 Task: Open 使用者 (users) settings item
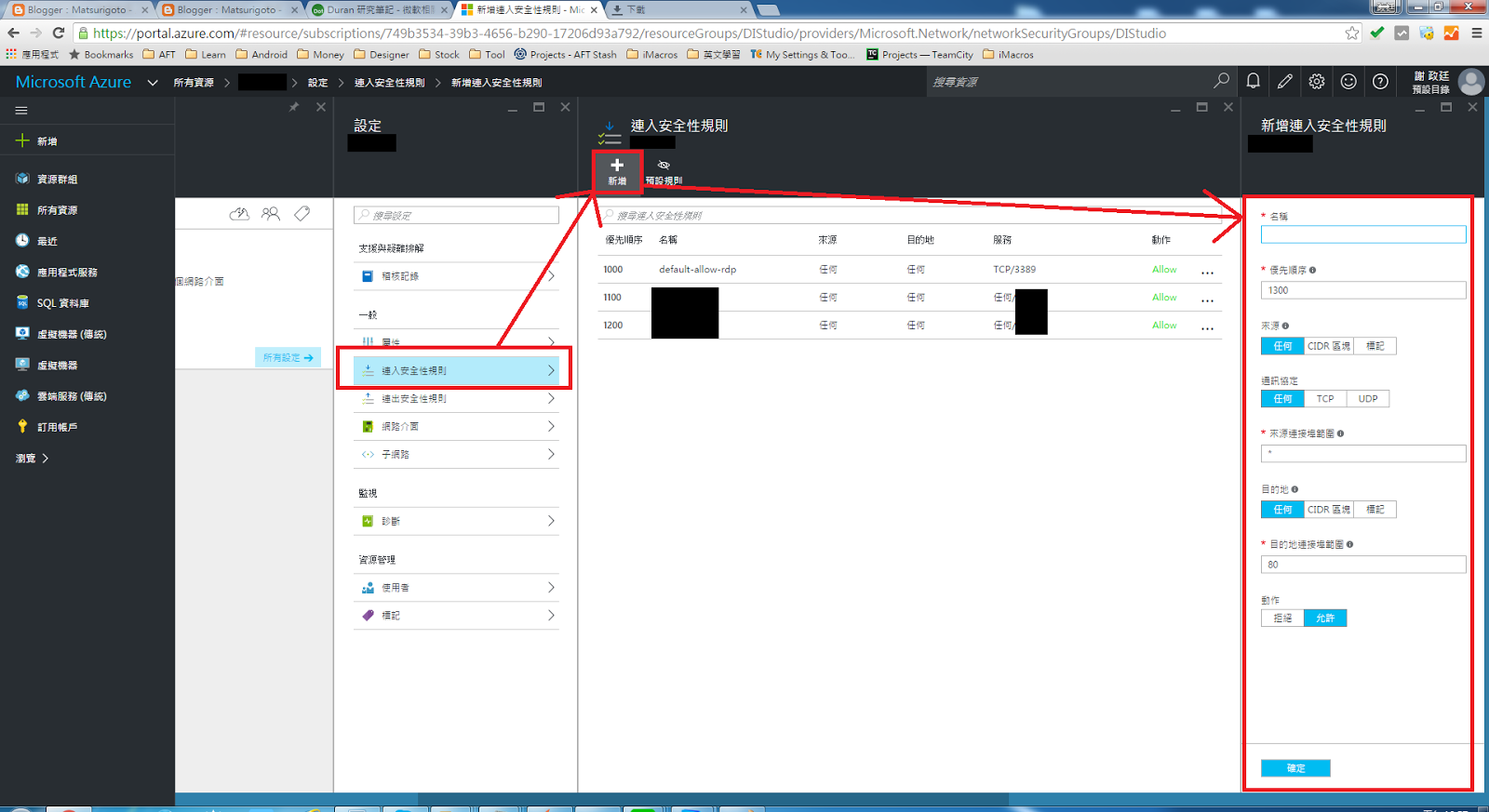[x=456, y=588]
